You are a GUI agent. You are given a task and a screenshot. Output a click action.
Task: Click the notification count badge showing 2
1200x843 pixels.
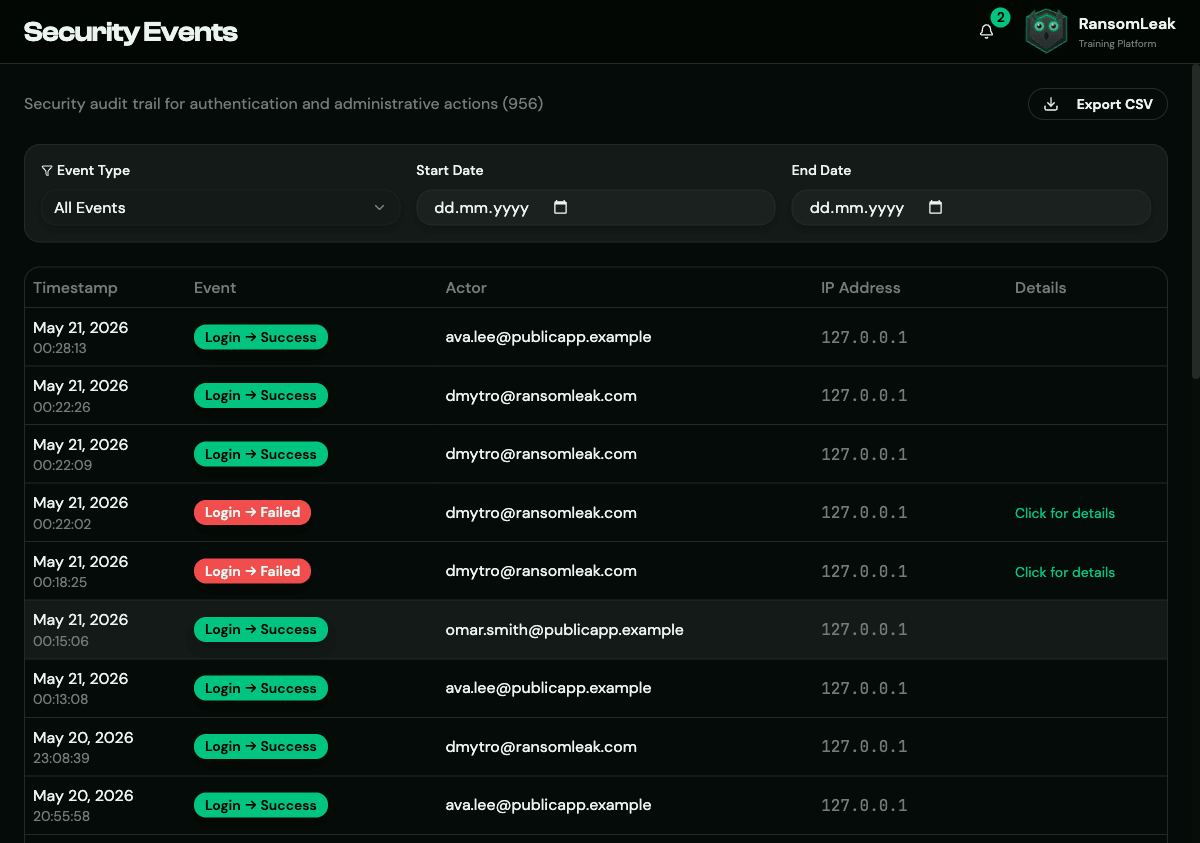tap(1000, 17)
